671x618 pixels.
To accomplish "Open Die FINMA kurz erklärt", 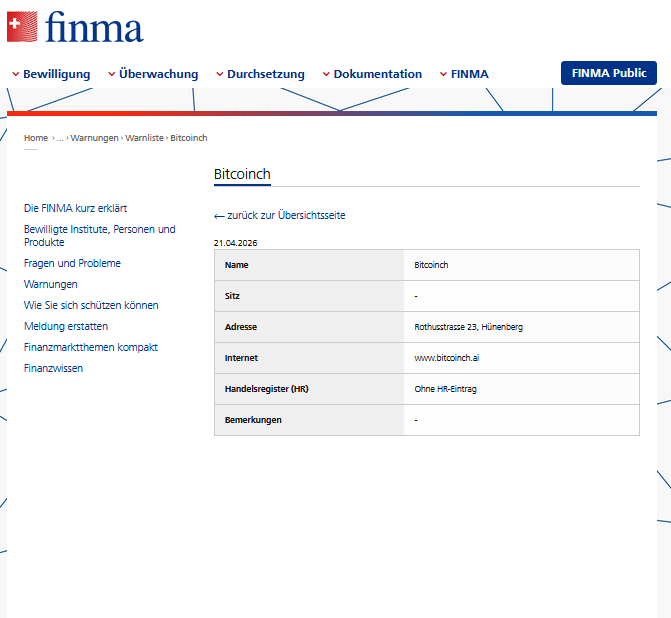I will point(75,208).
